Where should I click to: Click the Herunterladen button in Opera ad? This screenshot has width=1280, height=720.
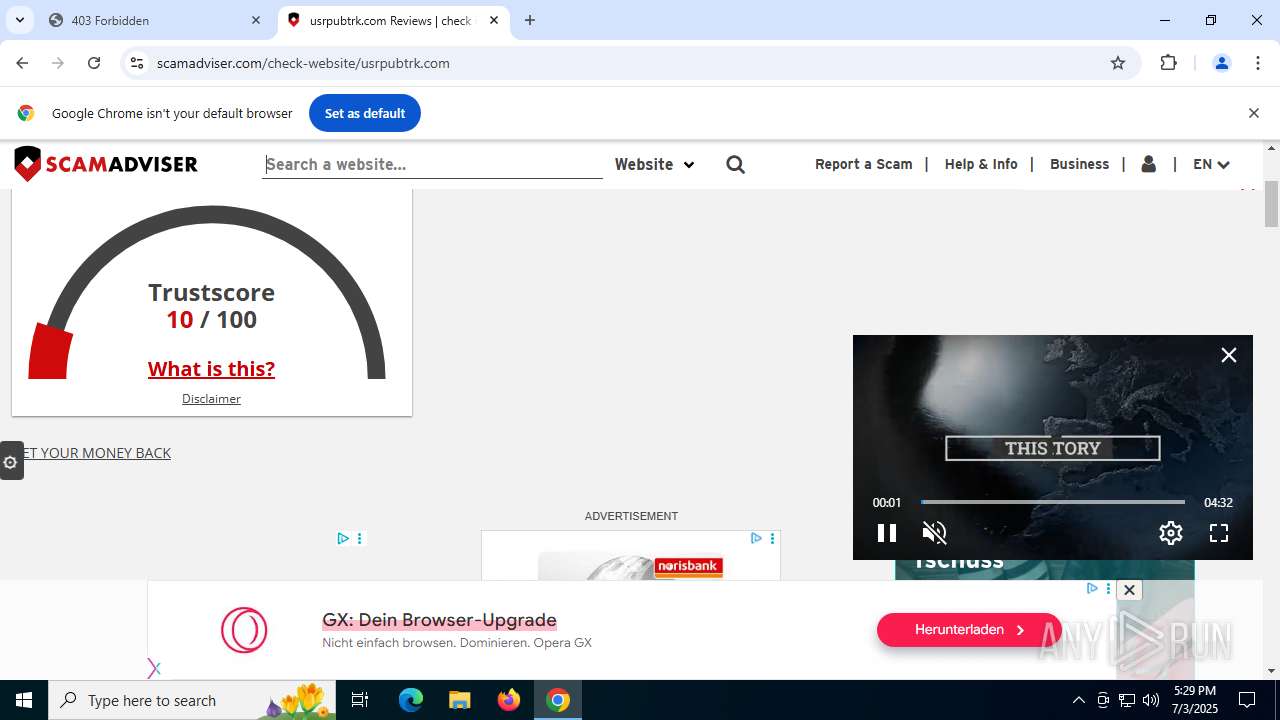click(969, 630)
